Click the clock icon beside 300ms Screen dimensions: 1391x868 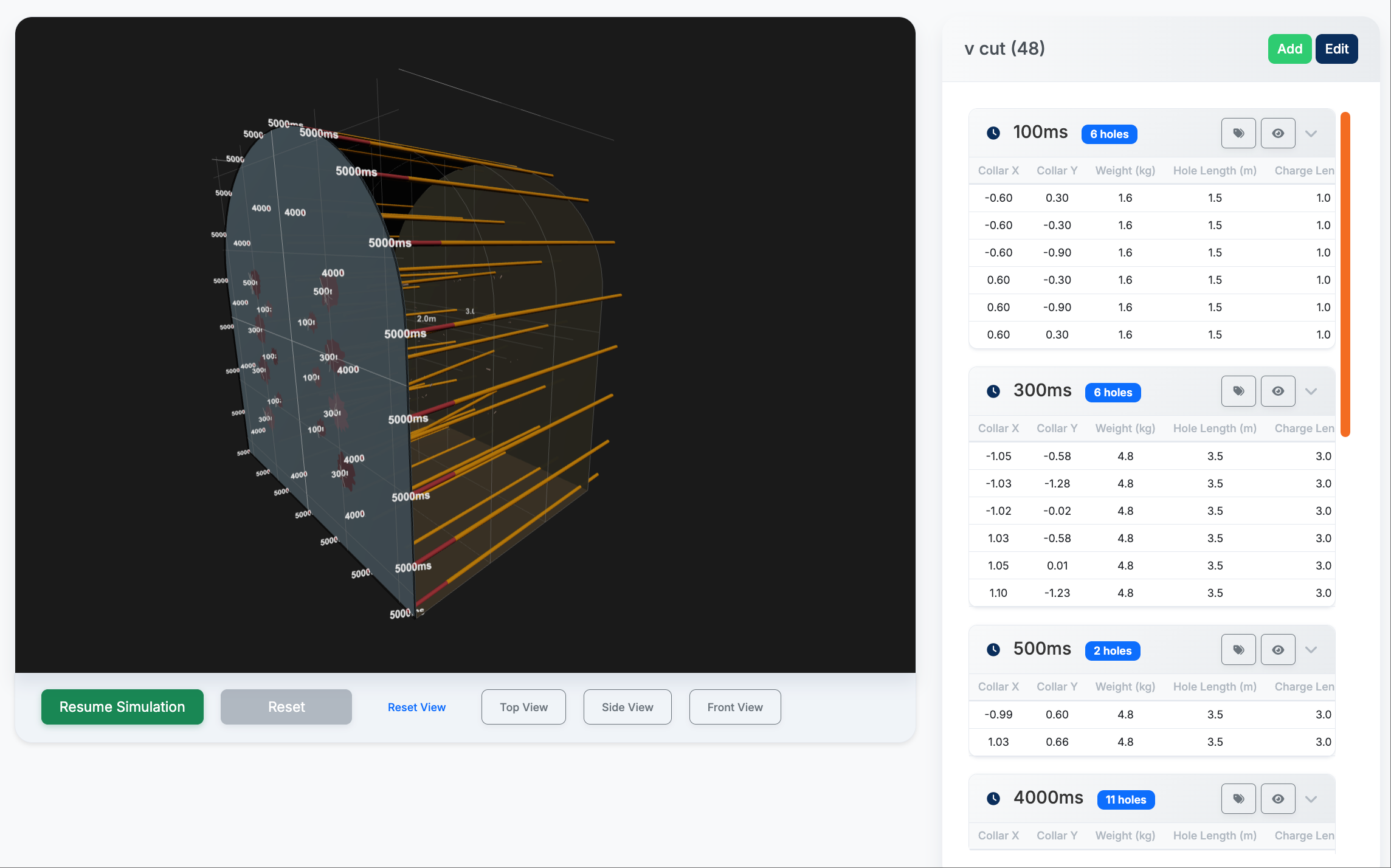[993, 391]
